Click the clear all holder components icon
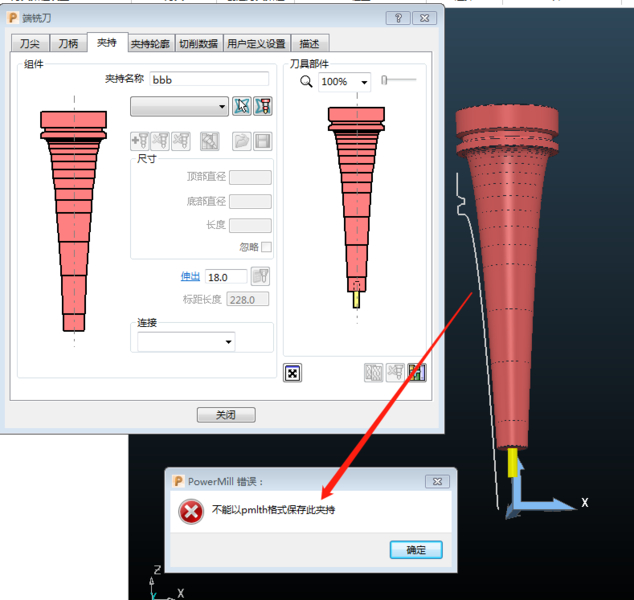The image size is (634, 600). [x=181, y=141]
